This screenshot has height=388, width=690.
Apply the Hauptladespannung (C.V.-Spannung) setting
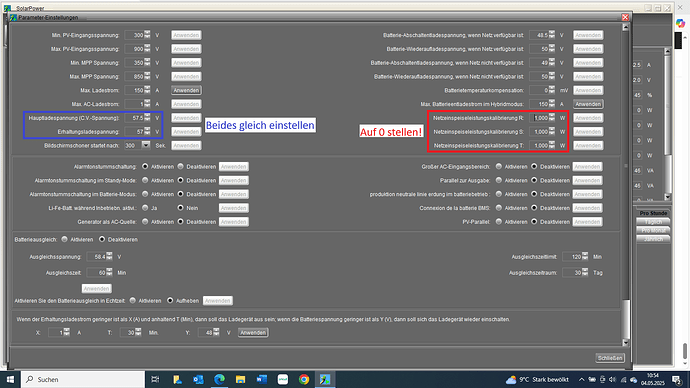(x=186, y=118)
